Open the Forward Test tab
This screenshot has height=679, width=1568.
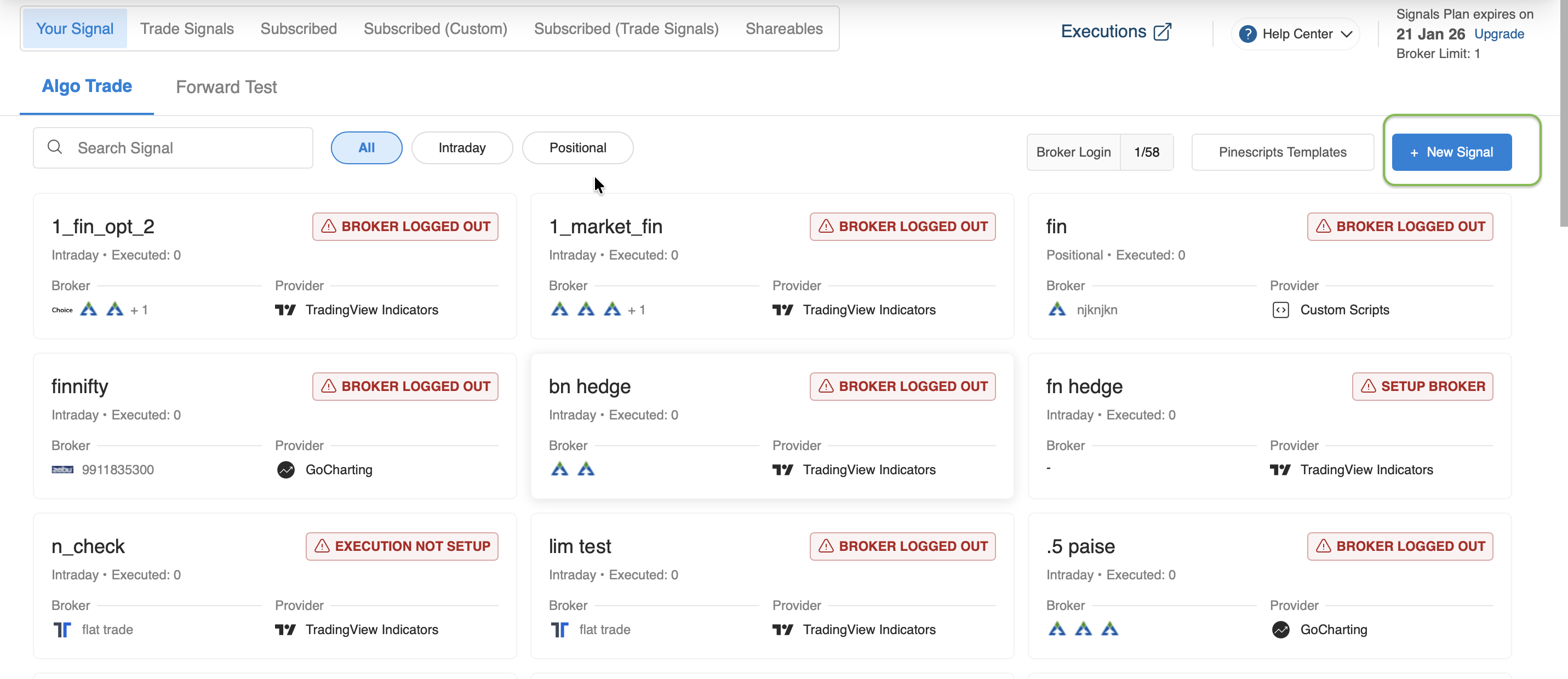(x=226, y=87)
